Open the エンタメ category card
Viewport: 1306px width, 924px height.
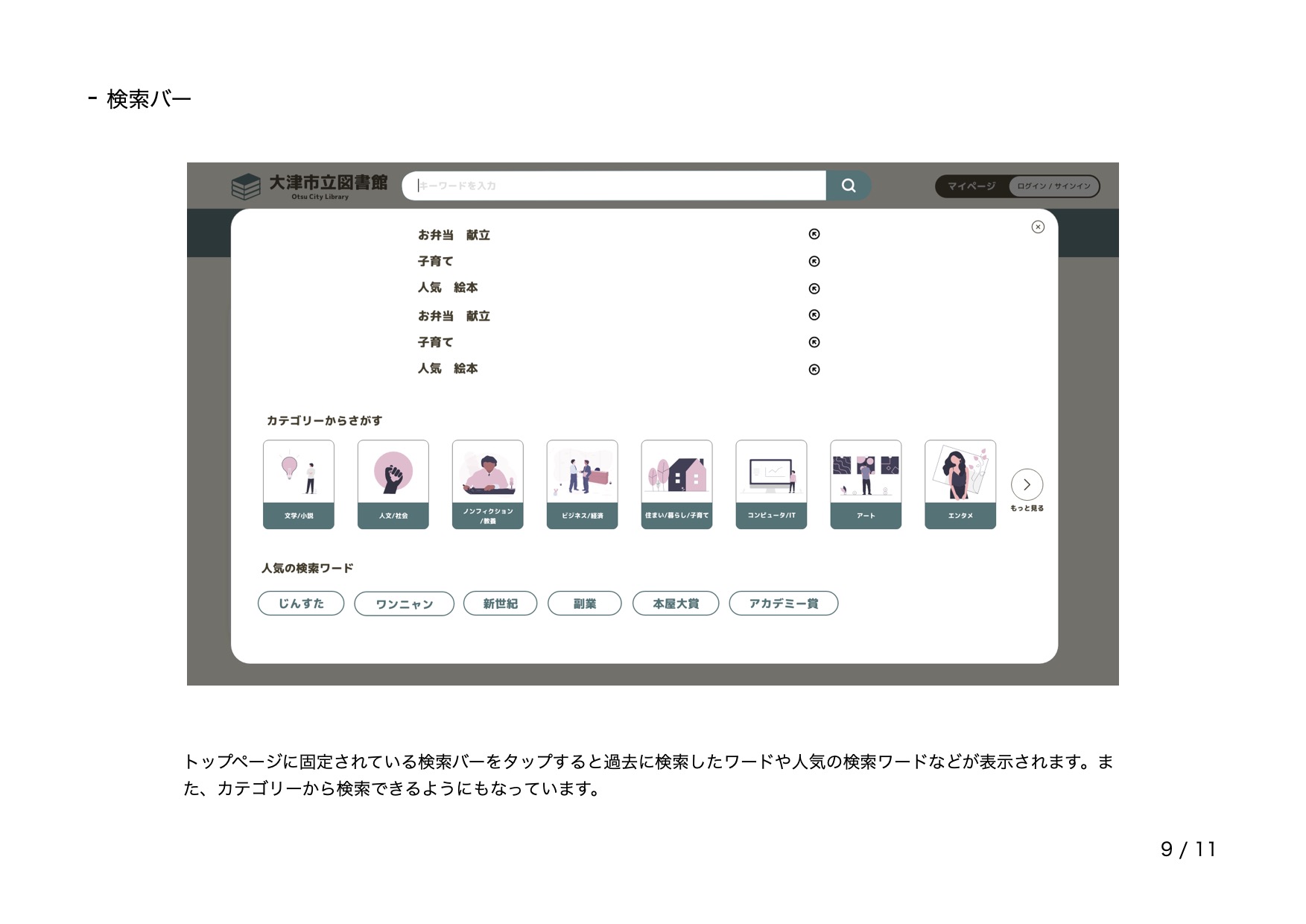click(960, 484)
